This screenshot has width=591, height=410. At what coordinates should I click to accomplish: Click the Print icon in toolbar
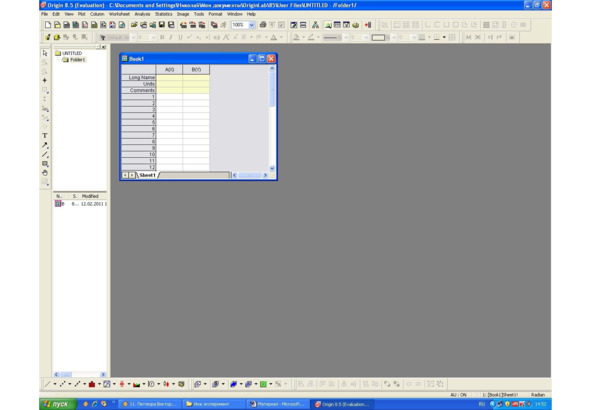[x=263, y=25]
